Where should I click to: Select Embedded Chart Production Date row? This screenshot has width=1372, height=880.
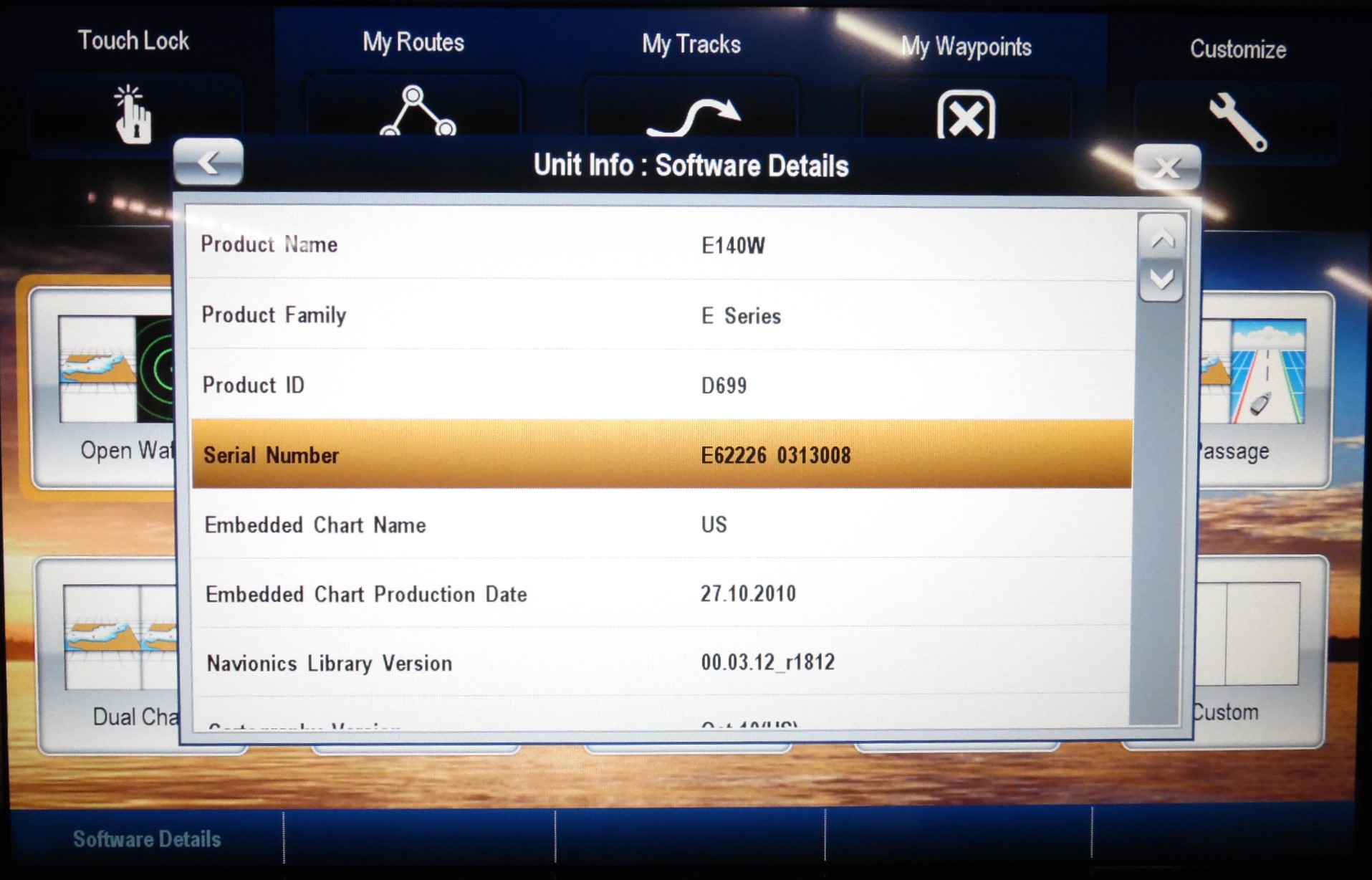pos(661,593)
